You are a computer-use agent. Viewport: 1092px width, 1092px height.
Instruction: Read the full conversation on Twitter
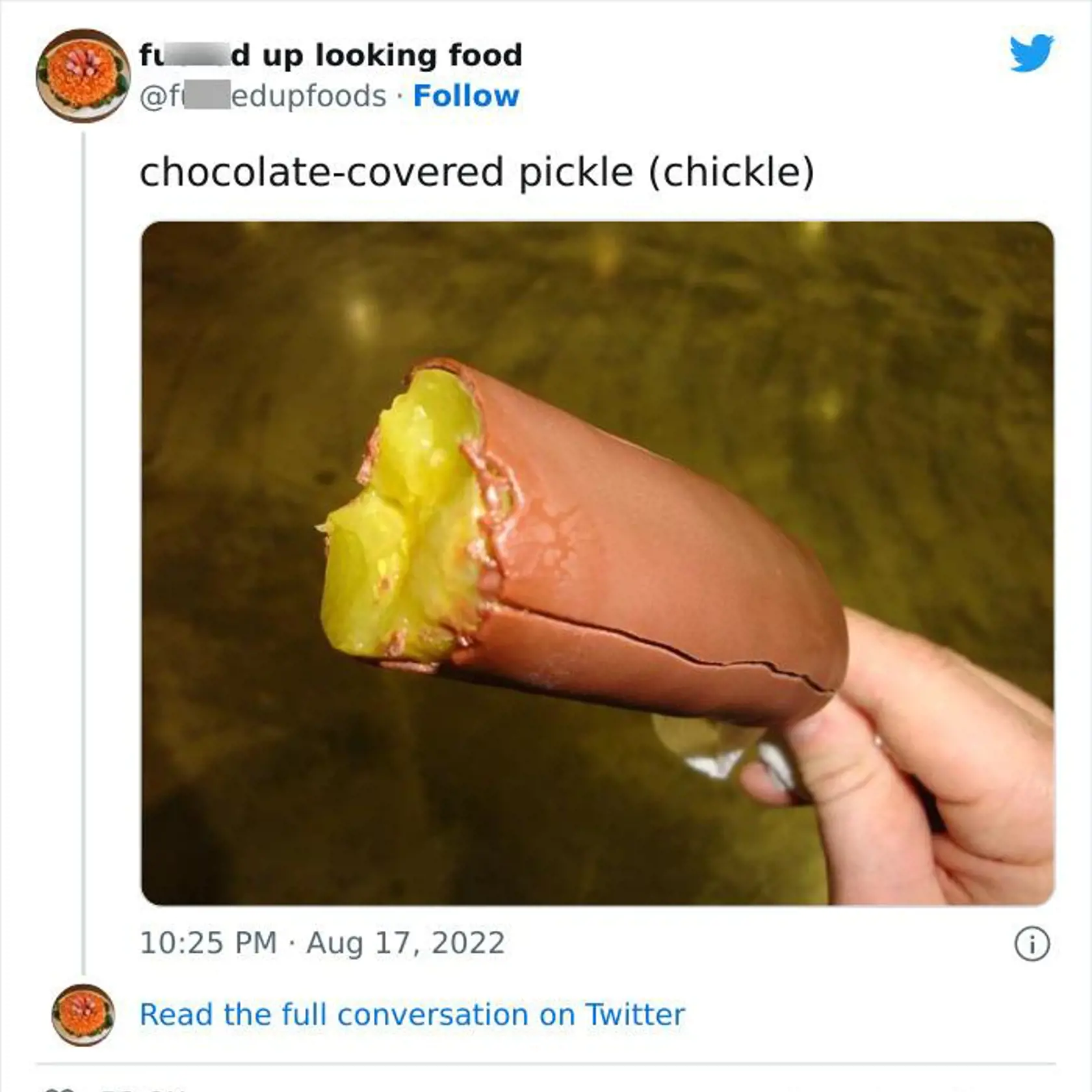click(x=412, y=1015)
